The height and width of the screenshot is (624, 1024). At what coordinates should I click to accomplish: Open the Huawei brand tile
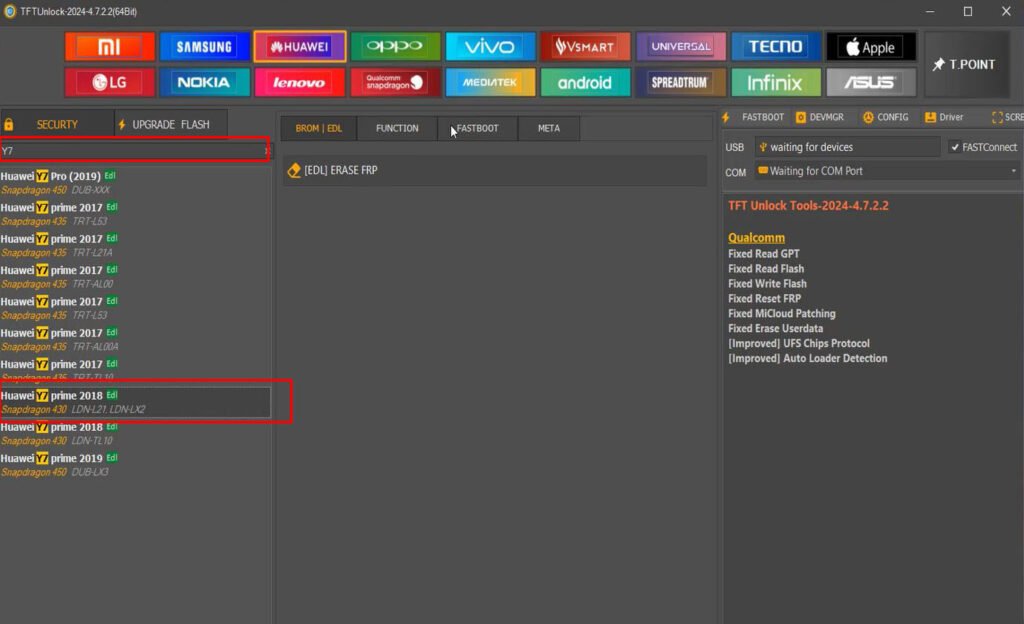tap(300, 46)
